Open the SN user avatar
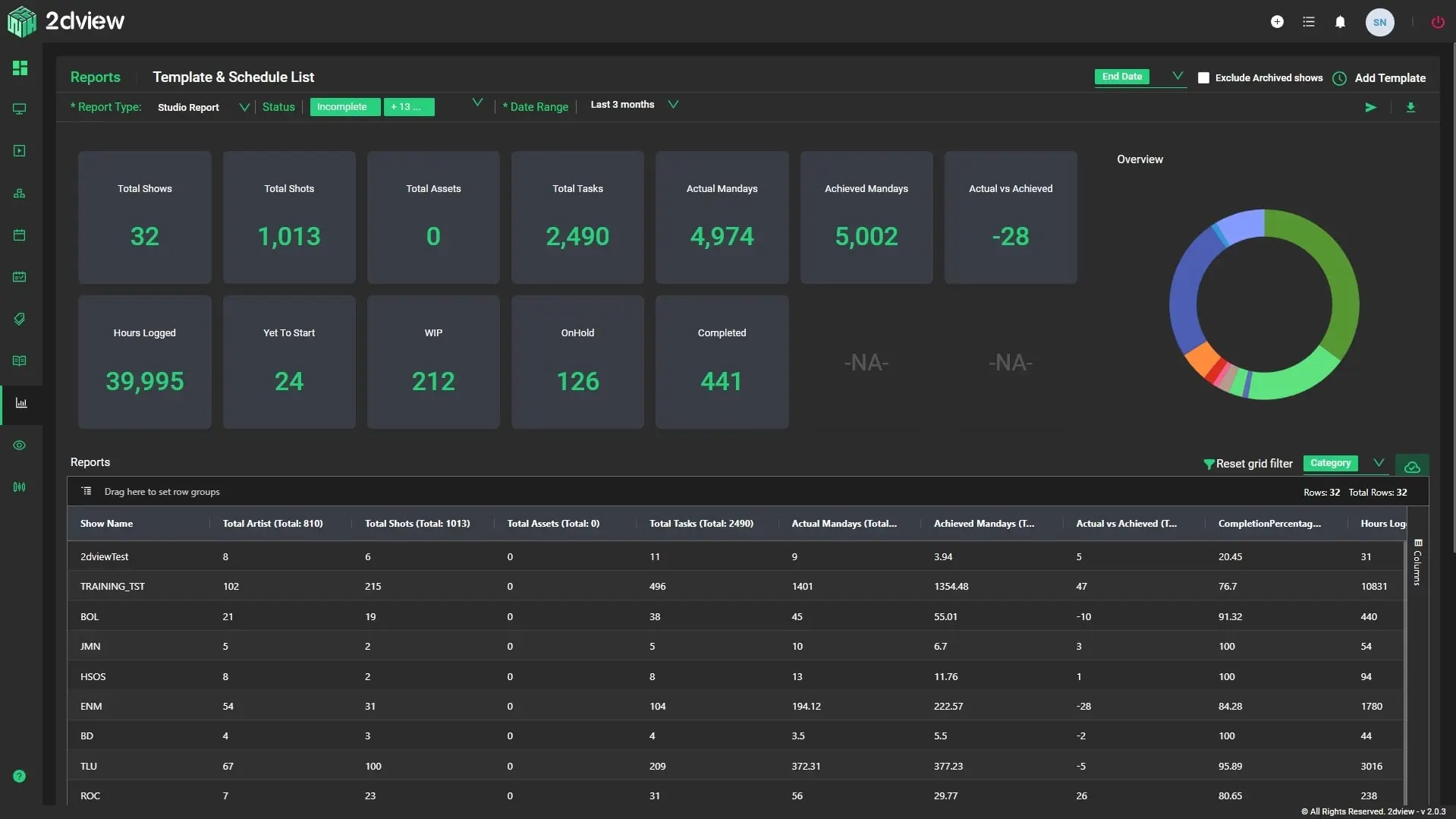The height and width of the screenshot is (819, 1456). coord(1379,22)
